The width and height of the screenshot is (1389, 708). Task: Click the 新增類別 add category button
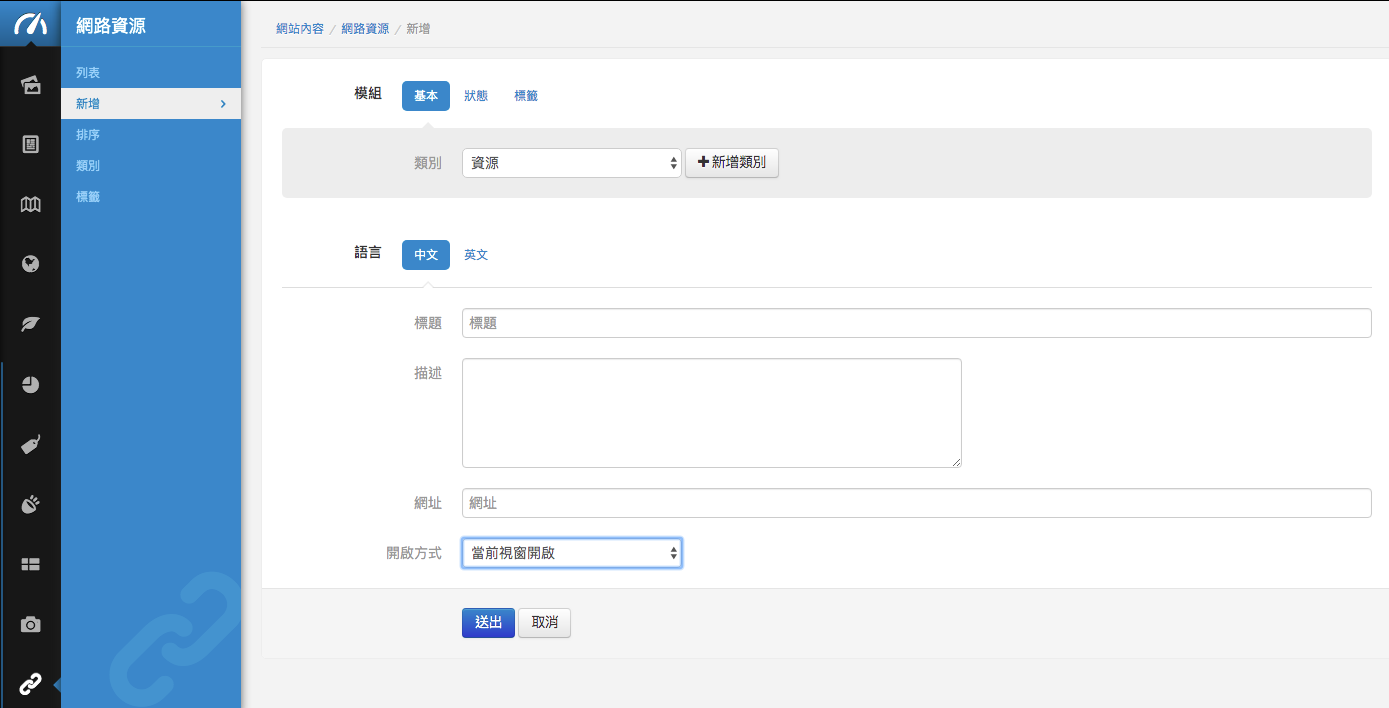731,163
